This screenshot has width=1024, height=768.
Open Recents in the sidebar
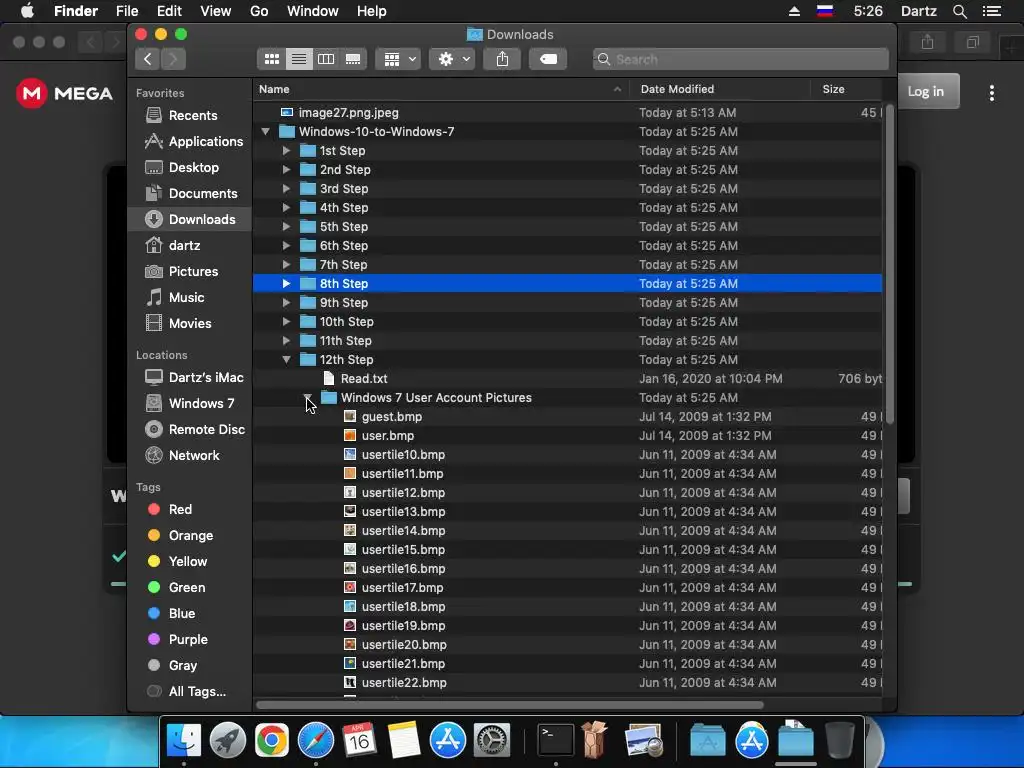point(189,116)
